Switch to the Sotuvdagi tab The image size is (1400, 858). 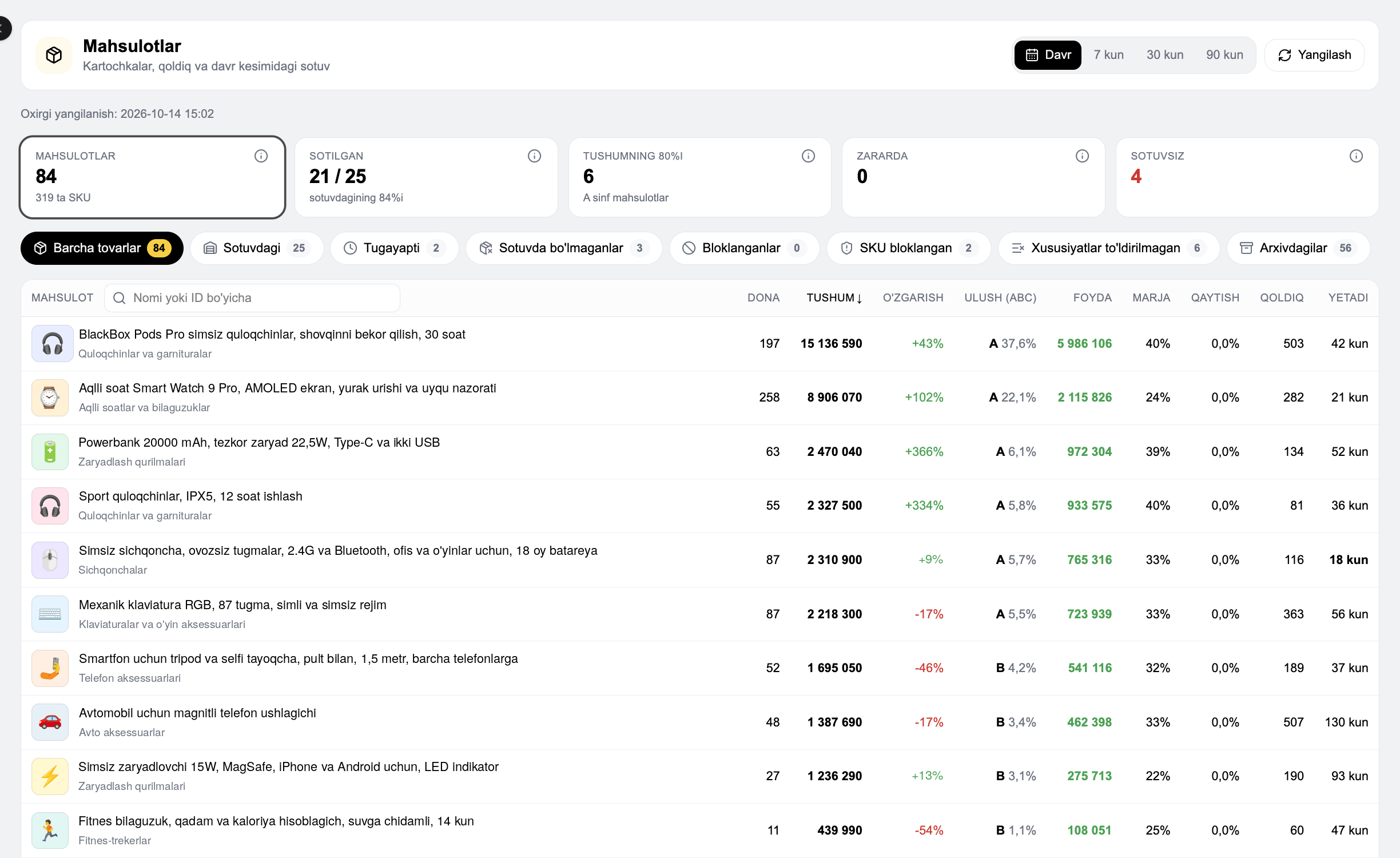click(x=257, y=248)
